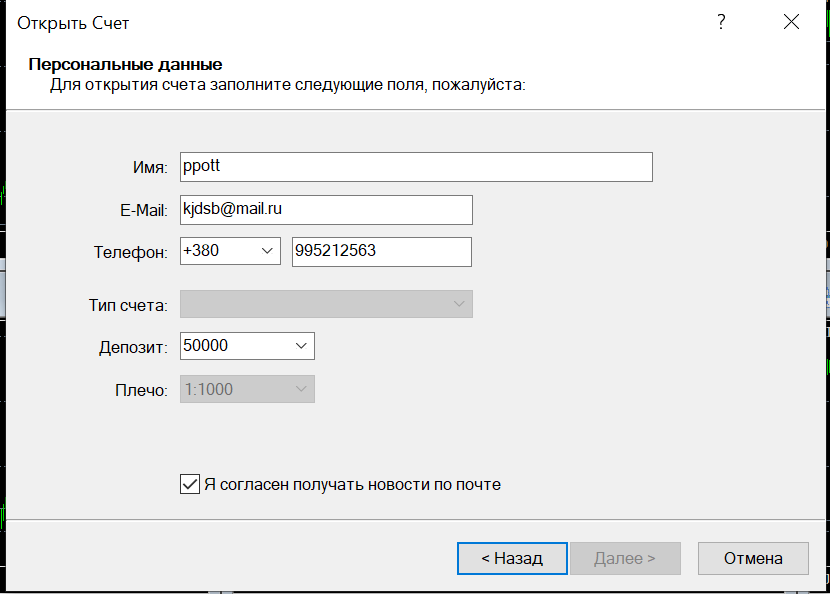Click the Тип счета chevron arrow
The width and height of the screenshot is (830, 594).
[x=459, y=304]
